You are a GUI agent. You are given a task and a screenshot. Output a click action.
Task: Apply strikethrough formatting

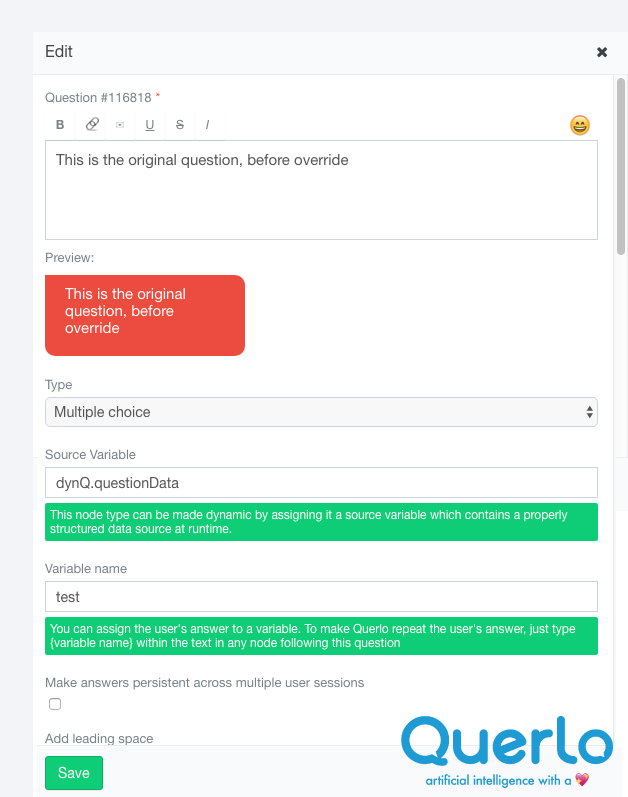point(180,125)
